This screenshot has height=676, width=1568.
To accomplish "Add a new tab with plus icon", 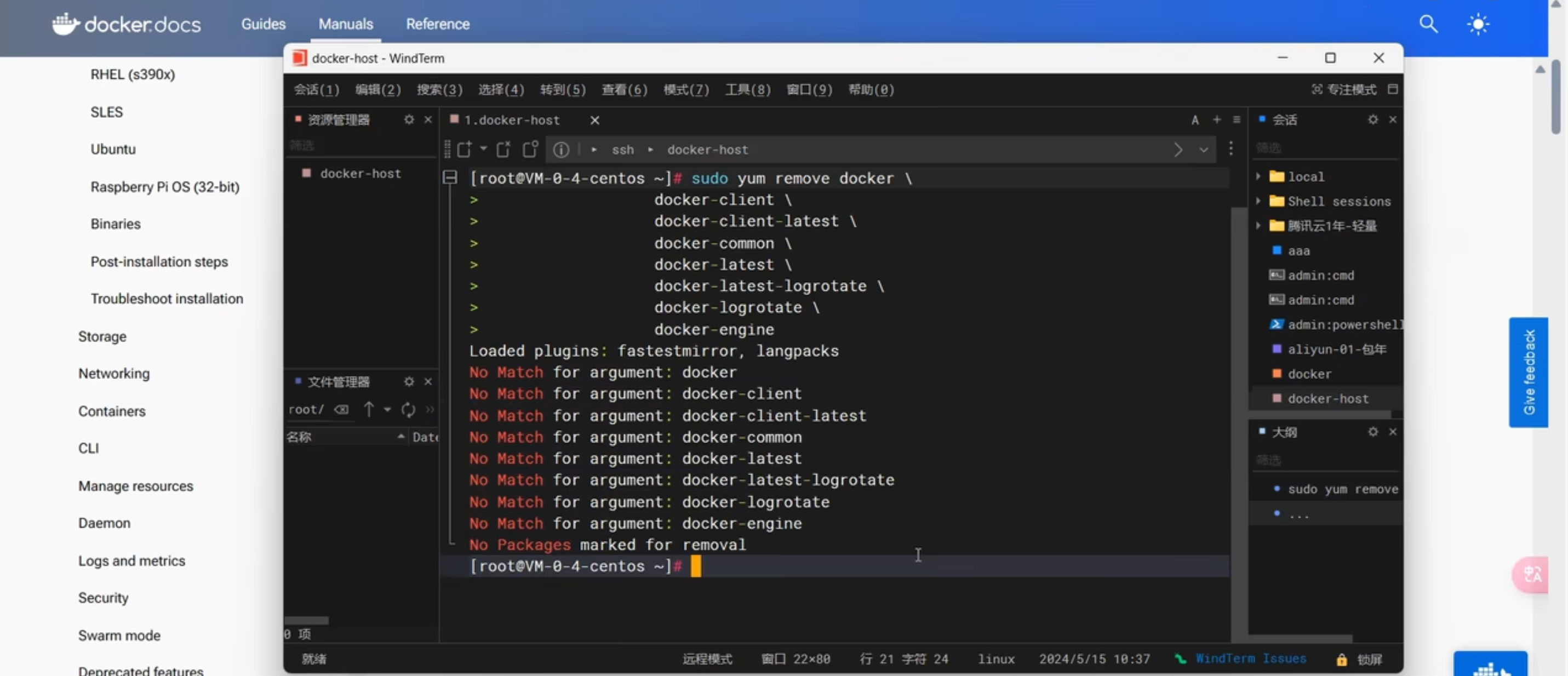I will (x=1216, y=120).
